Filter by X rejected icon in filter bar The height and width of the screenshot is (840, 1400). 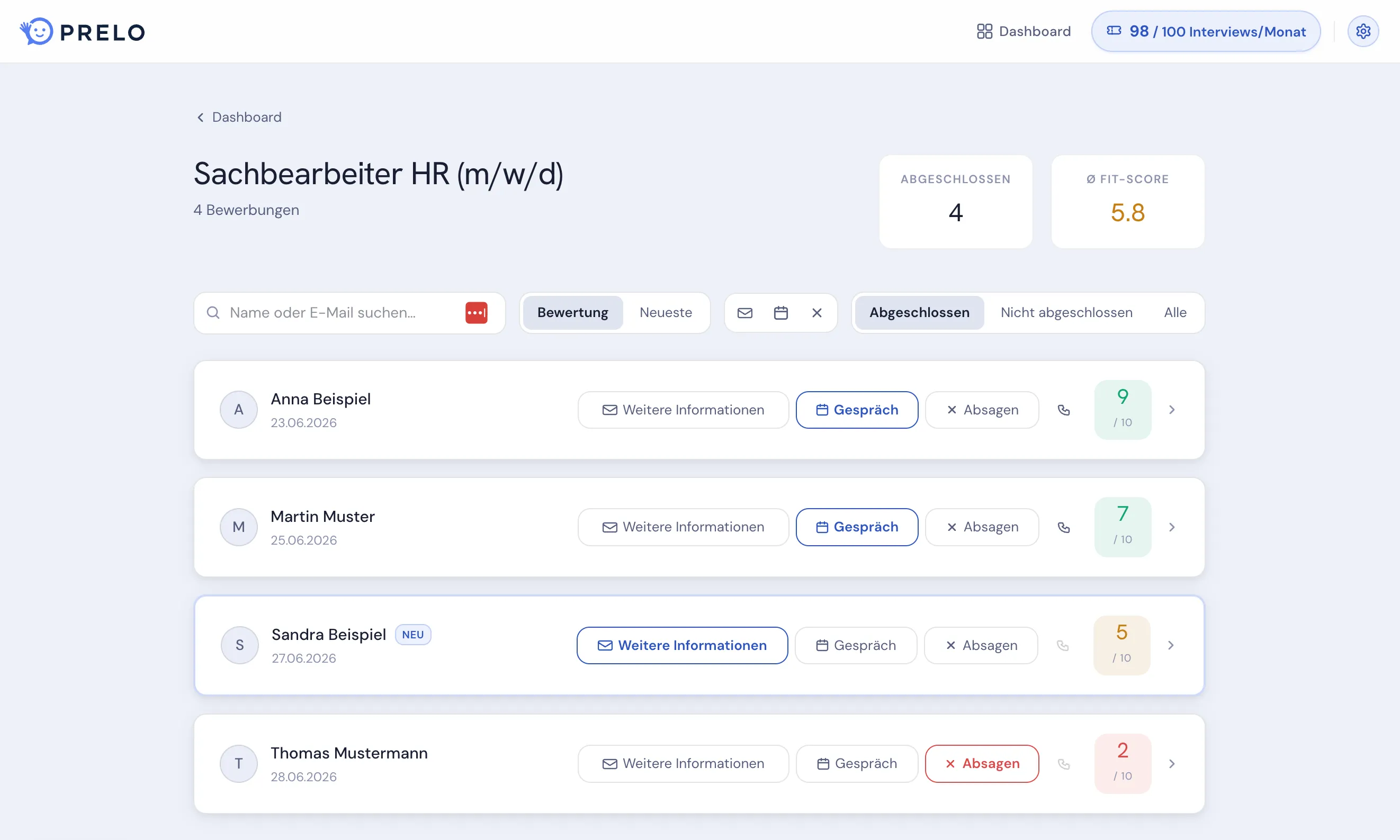click(816, 312)
